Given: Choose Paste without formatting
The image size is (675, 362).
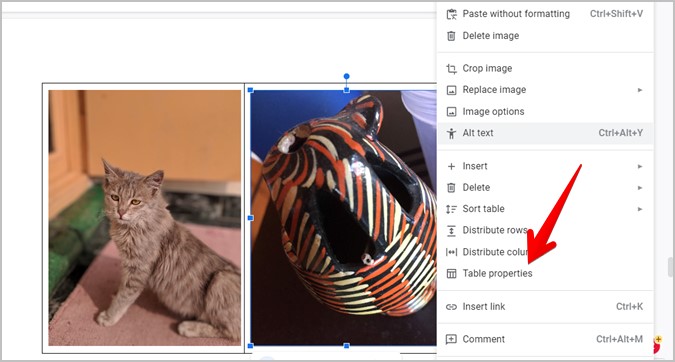Looking at the screenshot, I should [545, 14].
